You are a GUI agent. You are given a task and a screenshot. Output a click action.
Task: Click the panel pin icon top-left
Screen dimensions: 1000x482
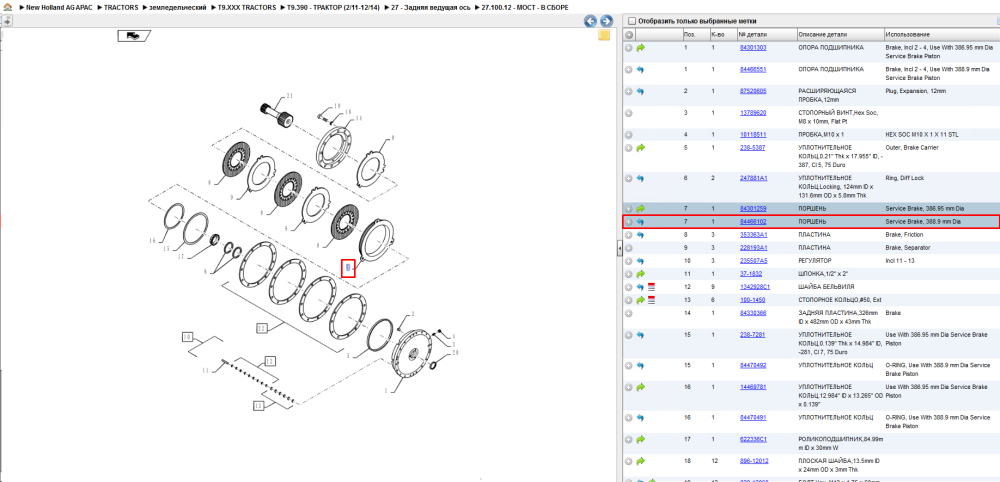6,20
